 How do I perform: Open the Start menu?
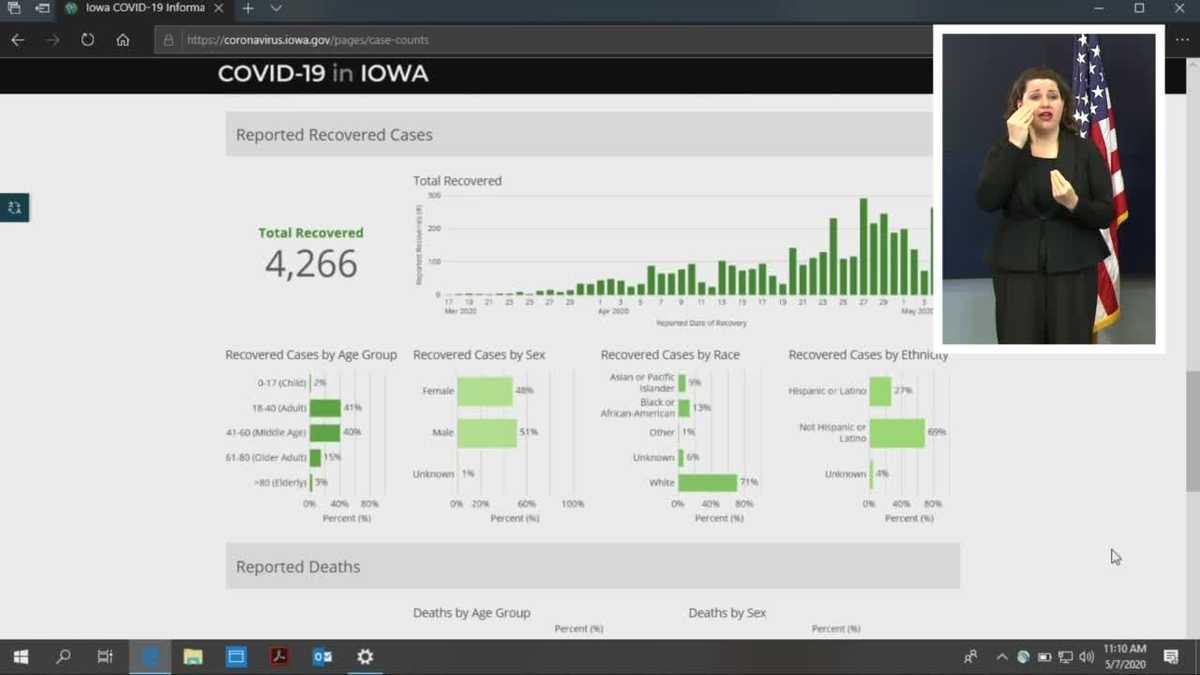(x=20, y=656)
